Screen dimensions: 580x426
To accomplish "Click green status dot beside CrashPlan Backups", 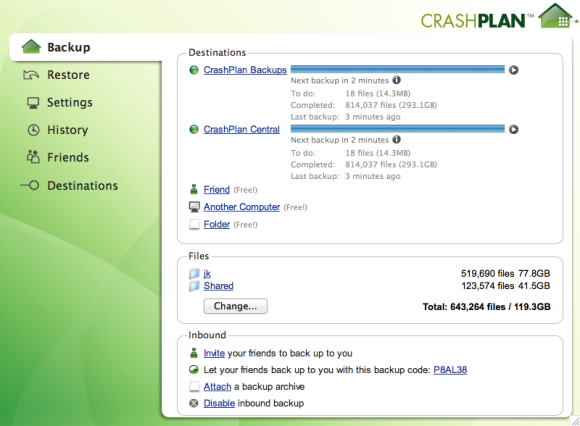I will pos(194,70).
